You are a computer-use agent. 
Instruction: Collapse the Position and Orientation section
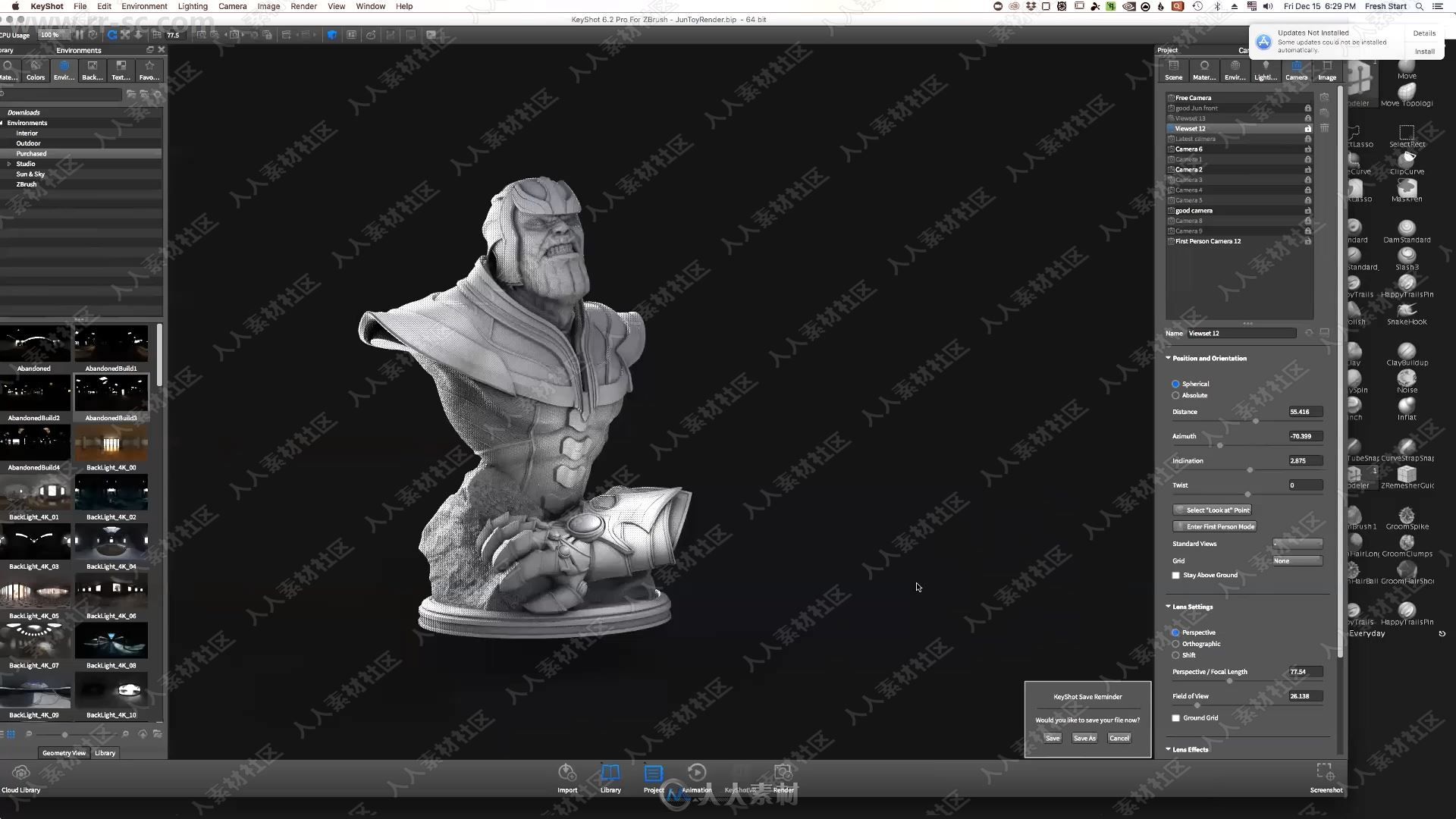coord(1168,358)
